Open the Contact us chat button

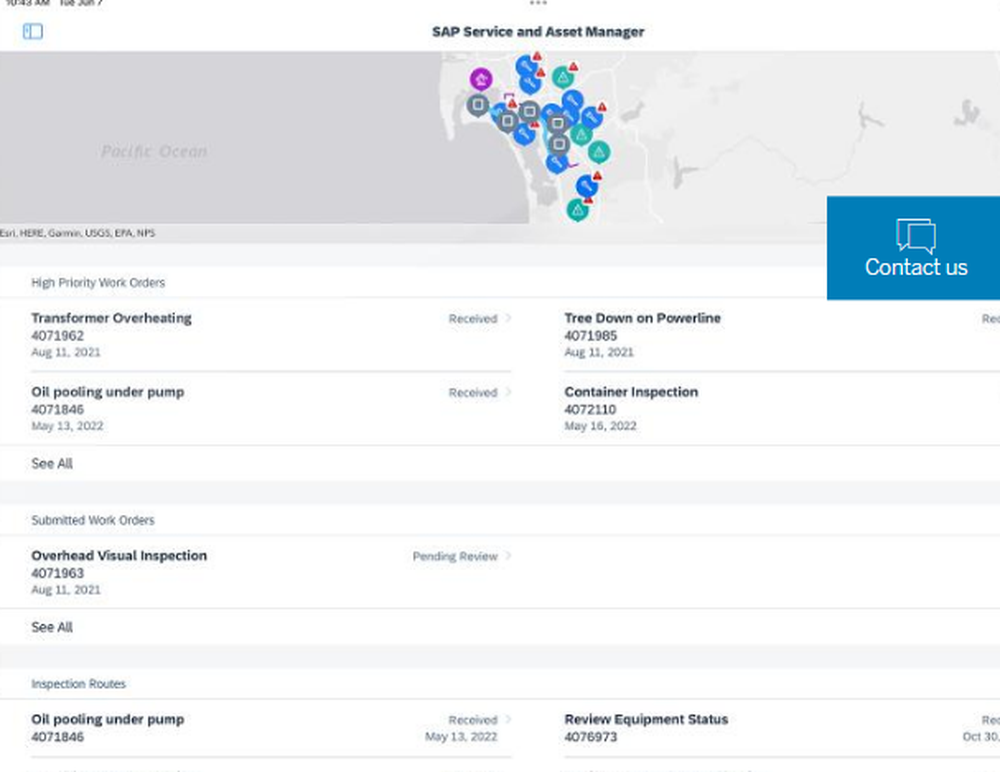tap(915, 248)
